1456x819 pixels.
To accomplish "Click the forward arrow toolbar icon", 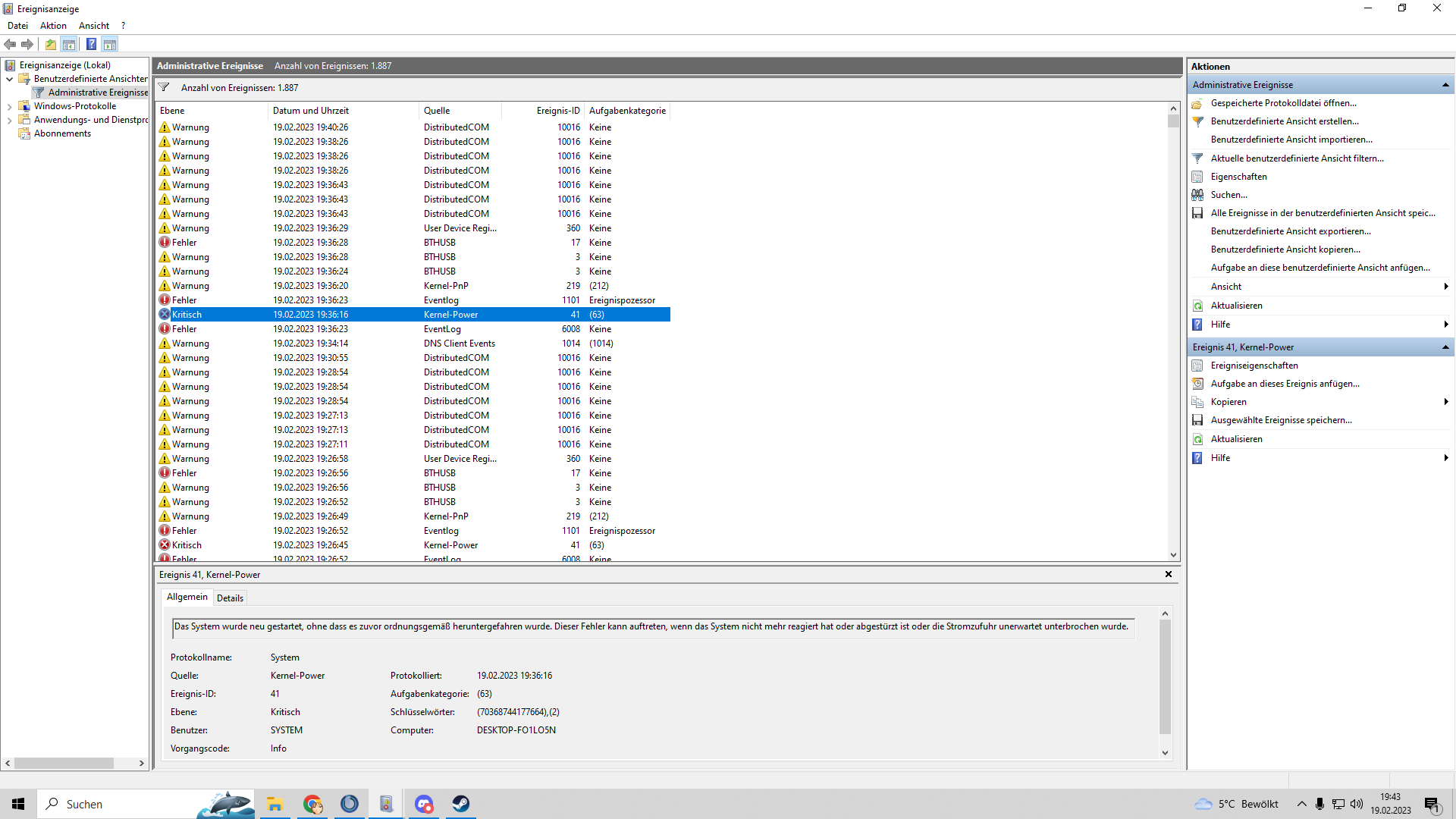I will point(27,44).
